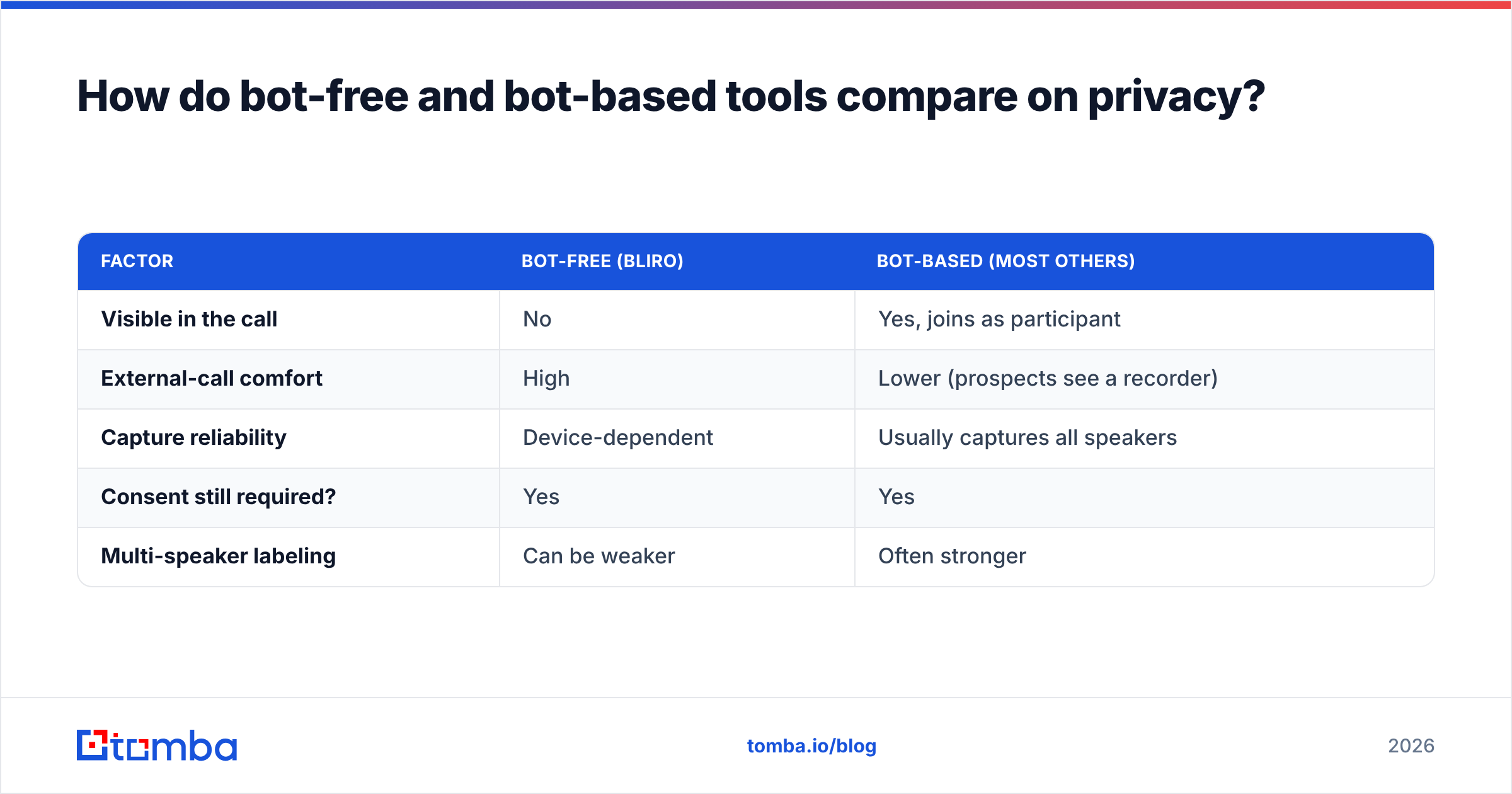
Task: Select the 'Multi-speaker labeling' row label
Action: coord(219,556)
